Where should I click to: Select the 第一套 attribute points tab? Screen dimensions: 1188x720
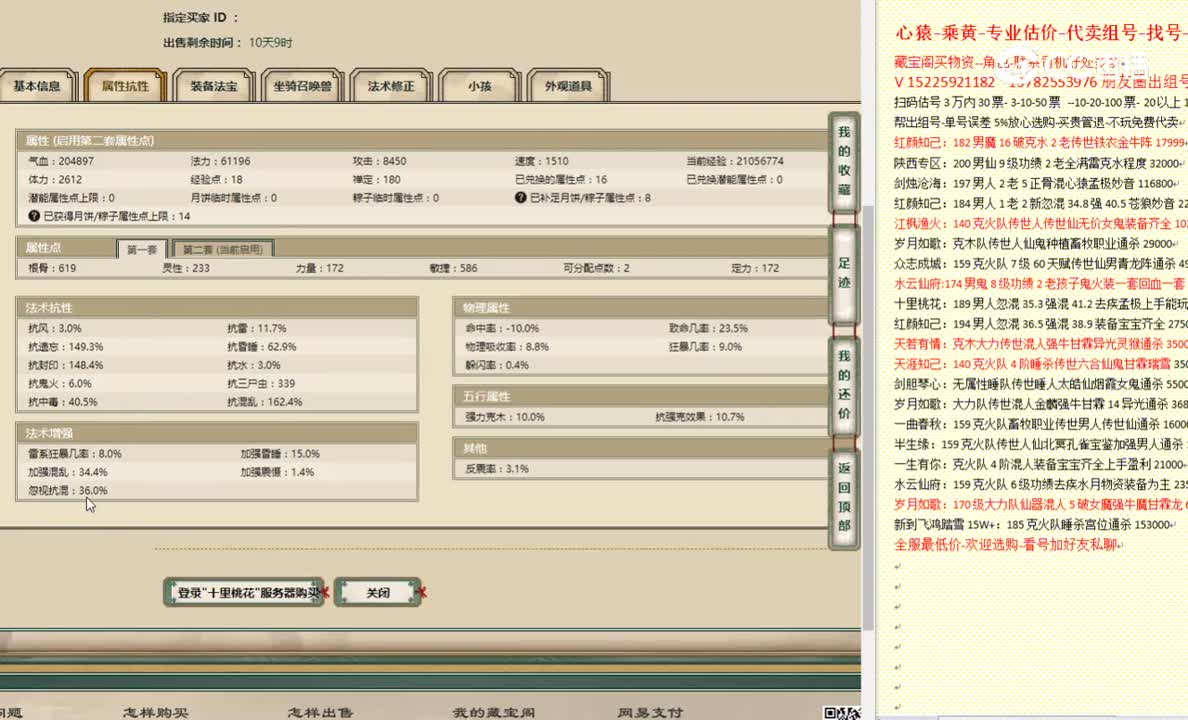coord(142,249)
